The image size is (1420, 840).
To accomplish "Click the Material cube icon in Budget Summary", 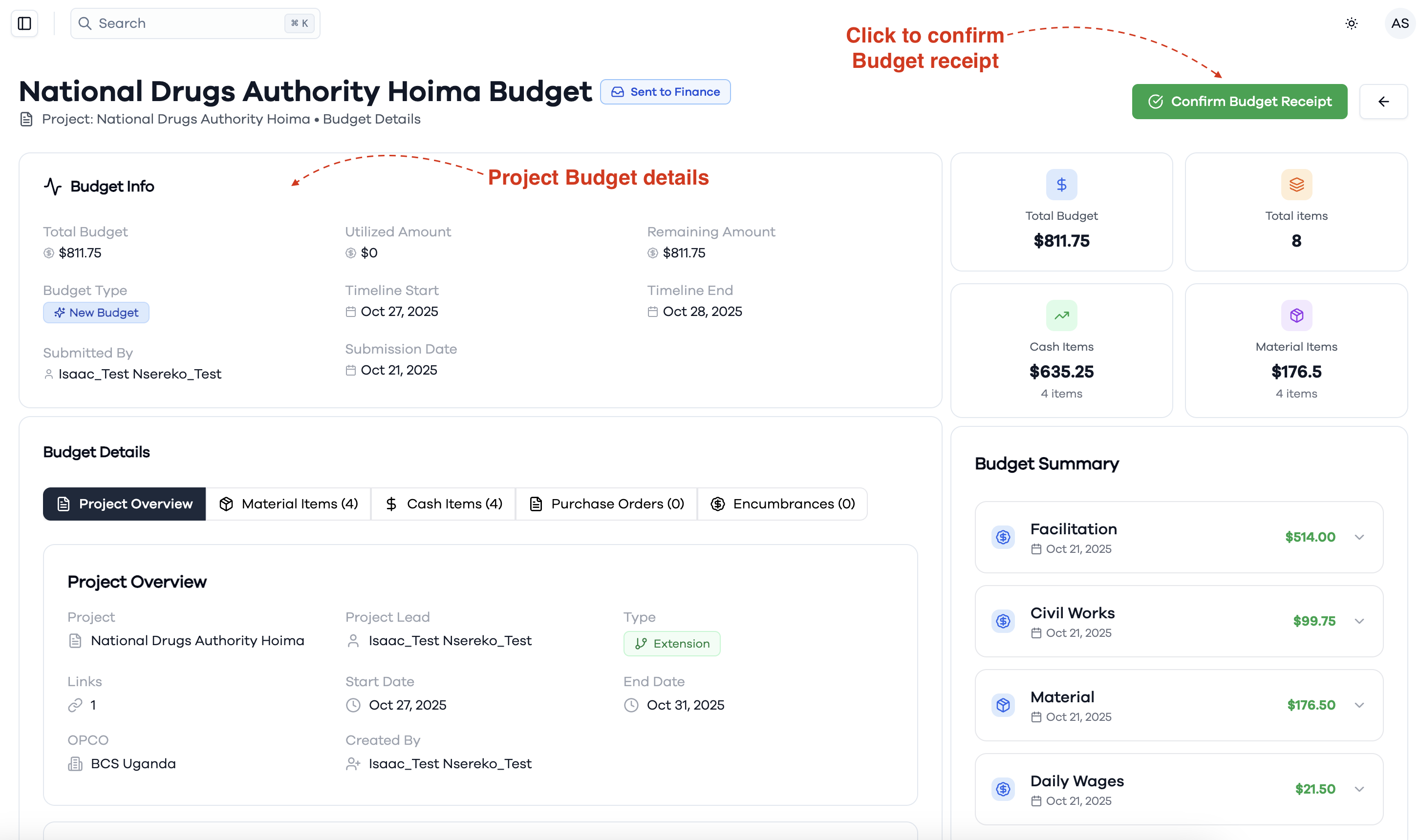I will 1003,705.
